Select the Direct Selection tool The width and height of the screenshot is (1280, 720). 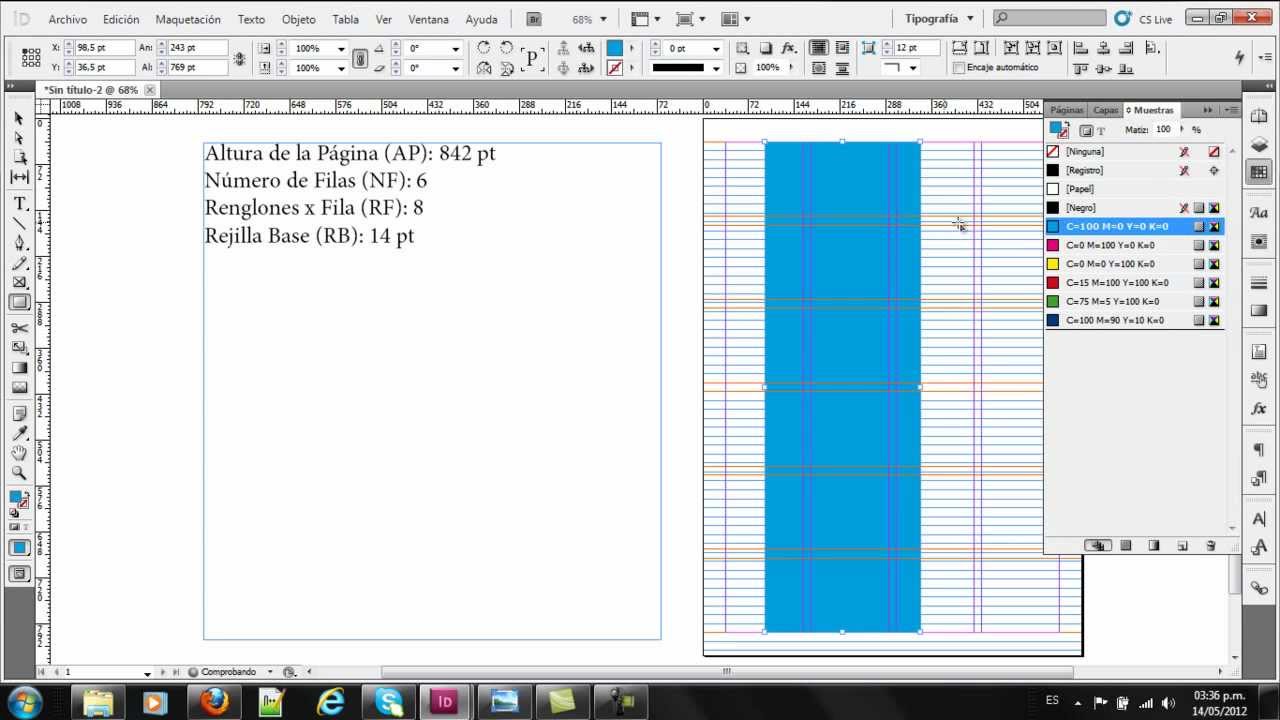[19, 138]
